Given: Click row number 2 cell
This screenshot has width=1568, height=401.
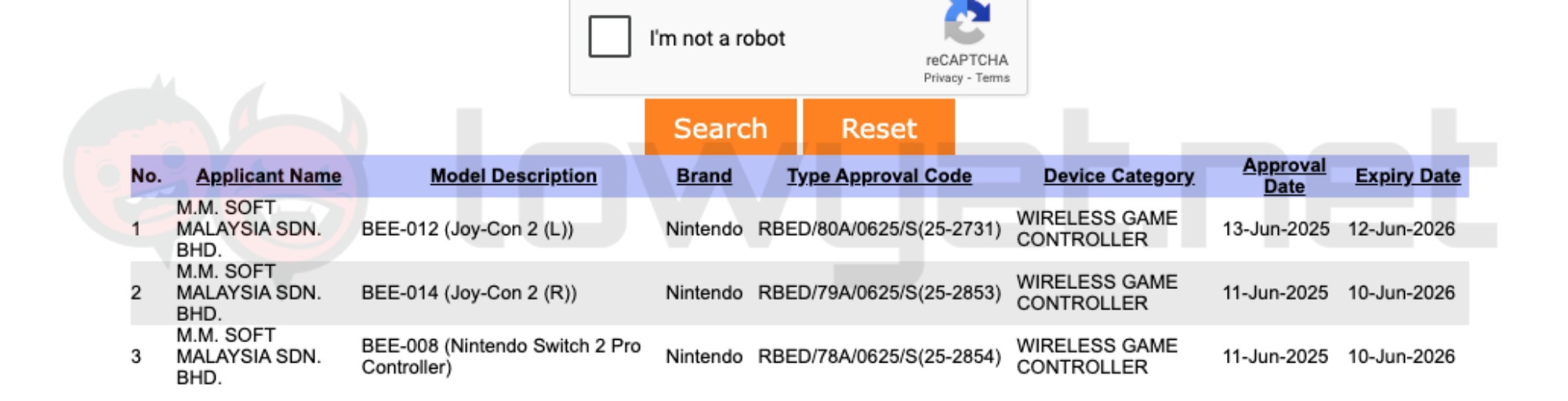Looking at the screenshot, I should tap(136, 292).
